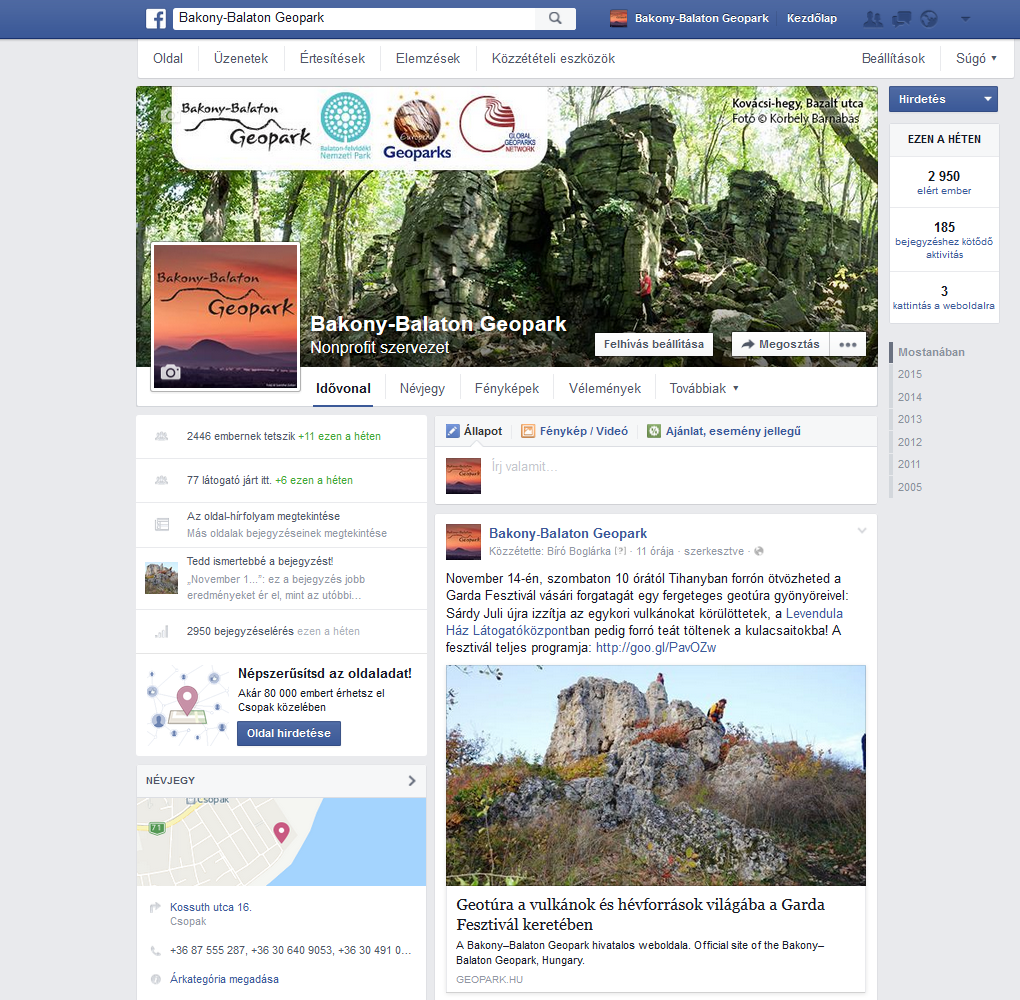Jump to 2014 in the timeline
This screenshot has width=1020, height=1000.
point(909,397)
